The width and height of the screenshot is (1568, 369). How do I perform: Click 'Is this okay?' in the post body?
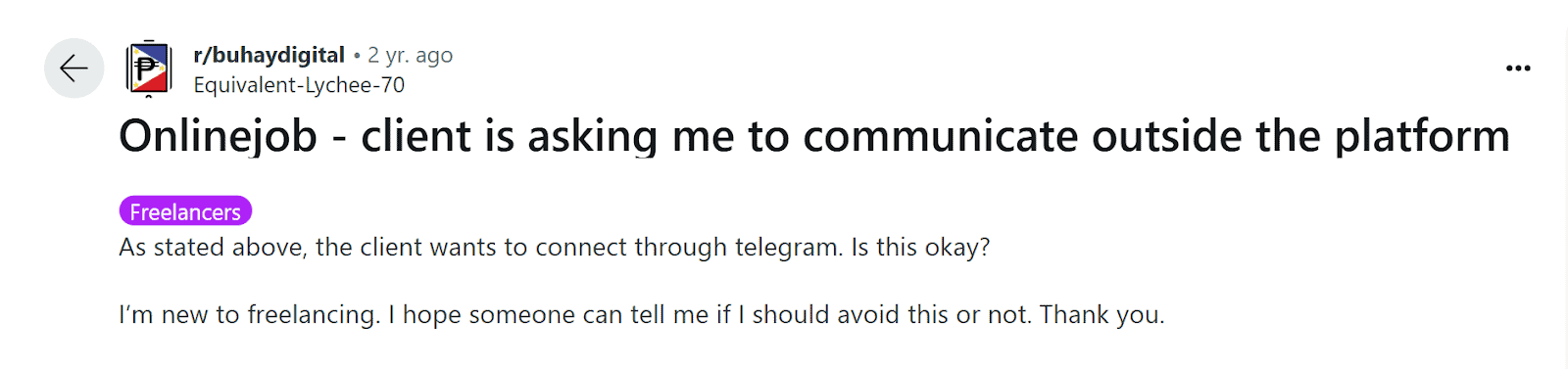click(x=920, y=247)
